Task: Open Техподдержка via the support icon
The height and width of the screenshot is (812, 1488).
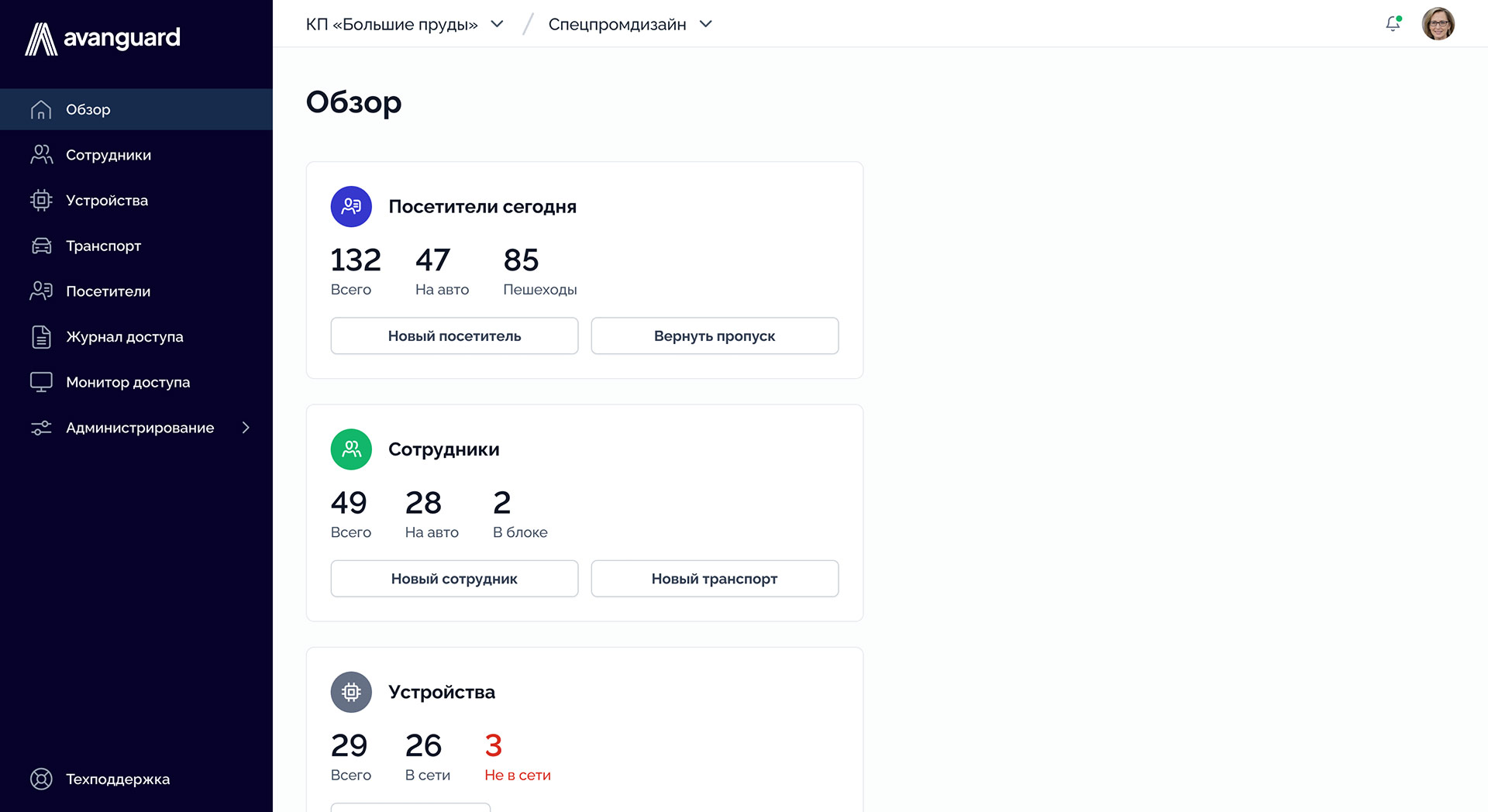Action: pyautogui.click(x=41, y=779)
